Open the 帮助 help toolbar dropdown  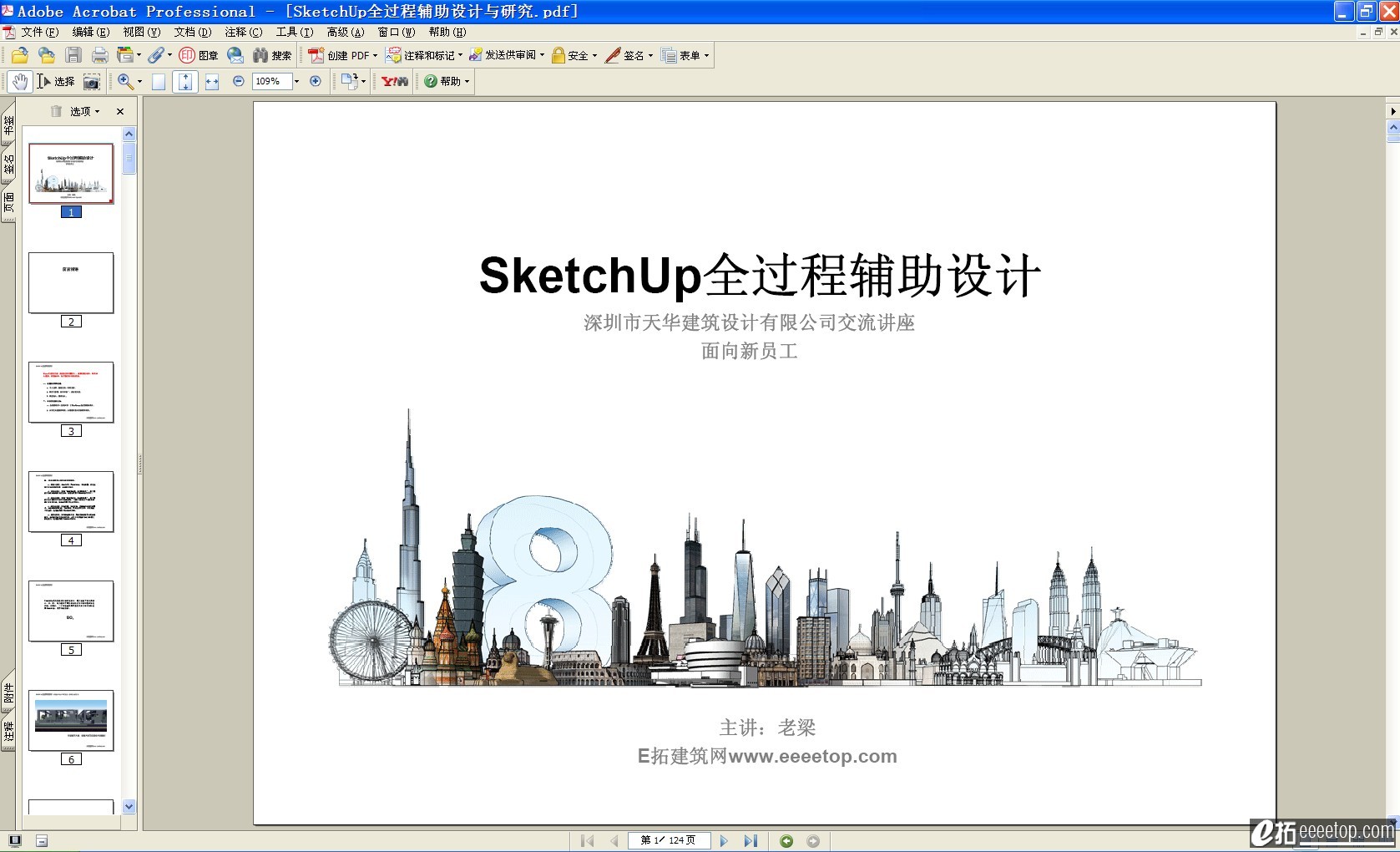pos(447,81)
